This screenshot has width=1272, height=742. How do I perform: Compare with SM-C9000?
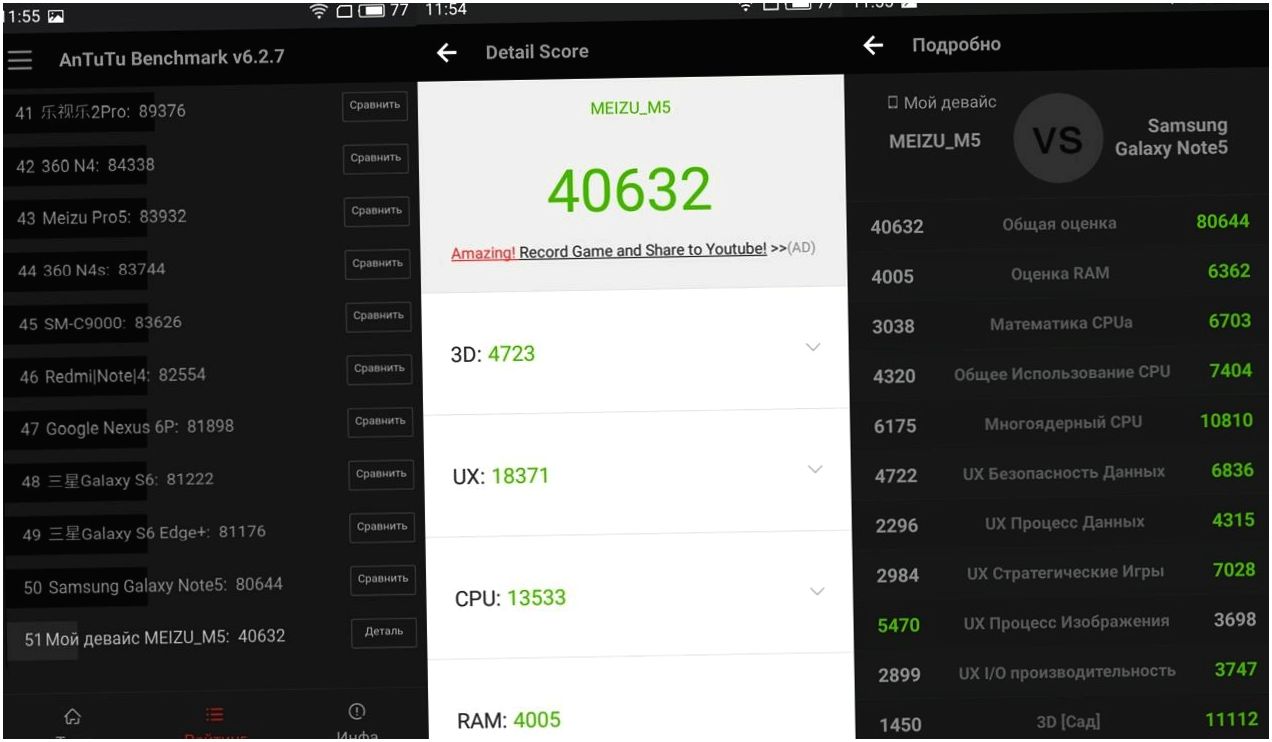pyautogui.click(x=378, y=315)
